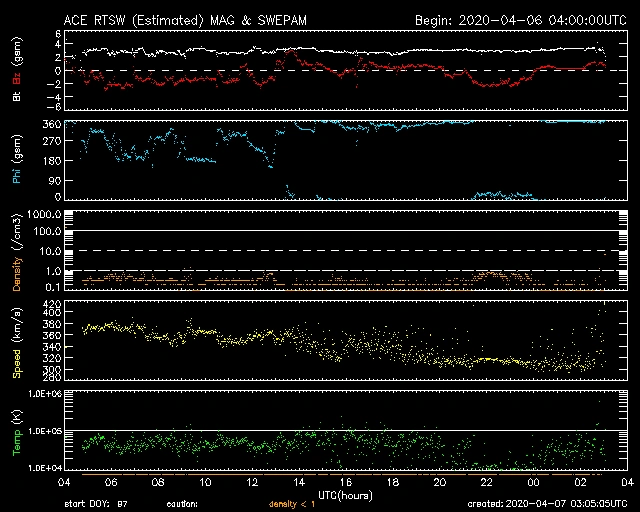Viewport: 640px width, 512px height.
Task: Click the 00 hour tick on the time axis
Action: coord(533,482)
